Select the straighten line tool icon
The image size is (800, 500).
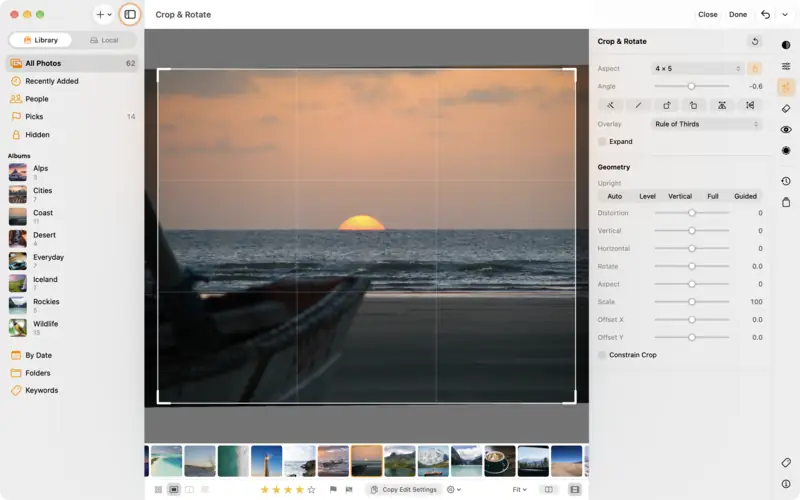point(638,106)
